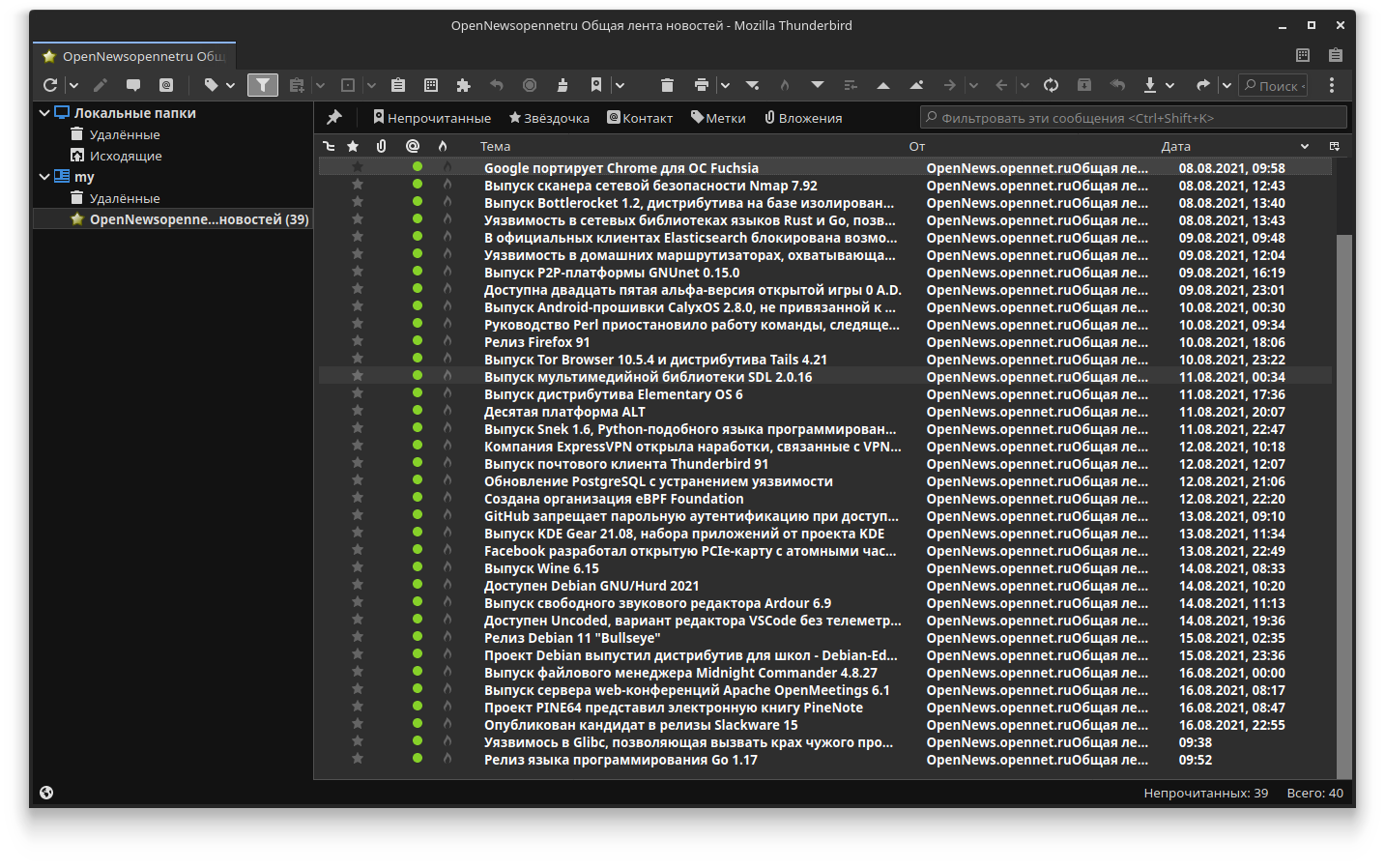
Task: Open the dropdown arrow beside the tag icon
Action: click(x=230, y=85)
